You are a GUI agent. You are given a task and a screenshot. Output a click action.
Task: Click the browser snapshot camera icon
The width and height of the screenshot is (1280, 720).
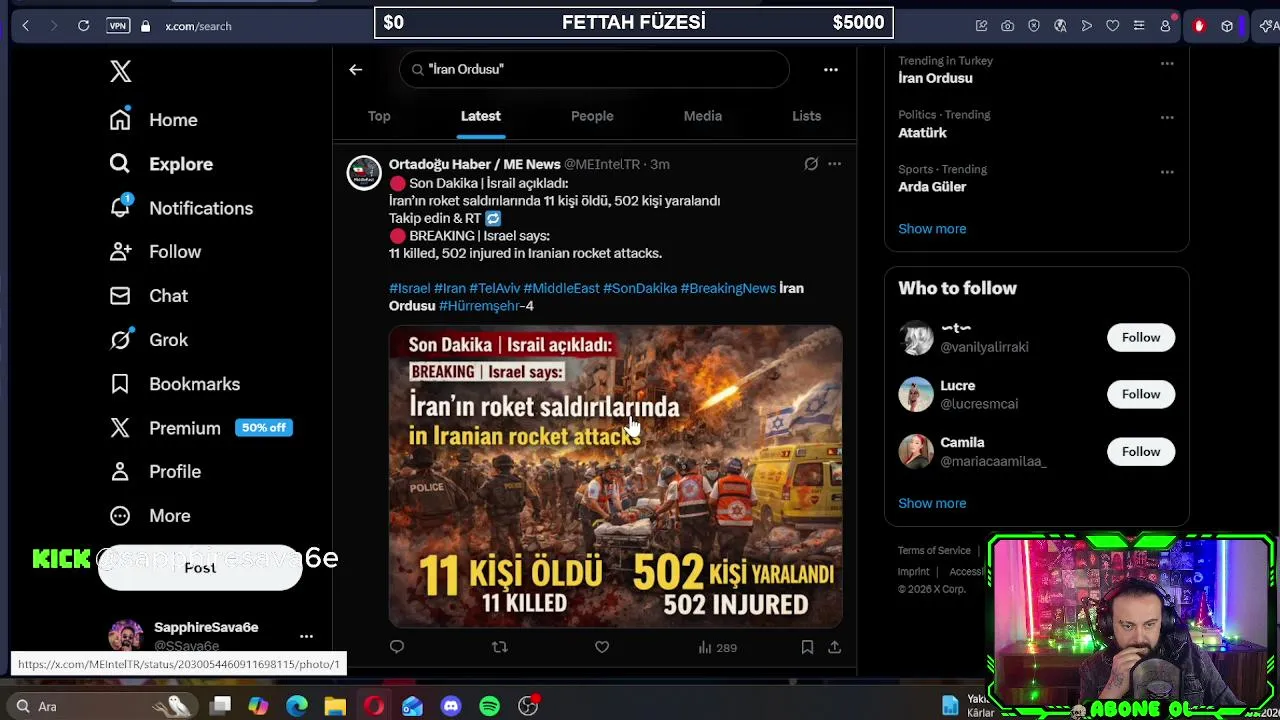(1007, 26)
